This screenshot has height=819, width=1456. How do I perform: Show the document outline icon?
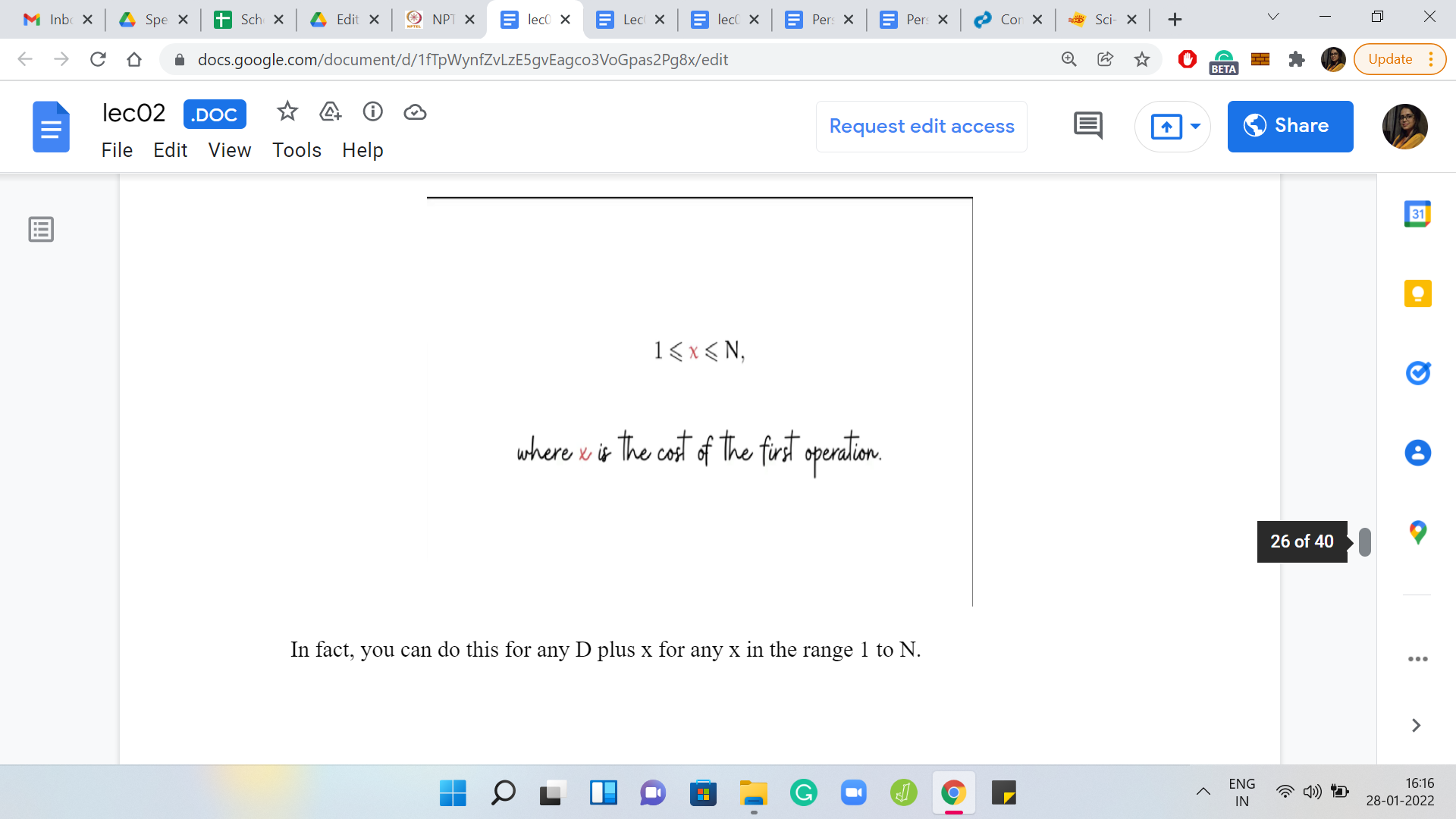41,229
